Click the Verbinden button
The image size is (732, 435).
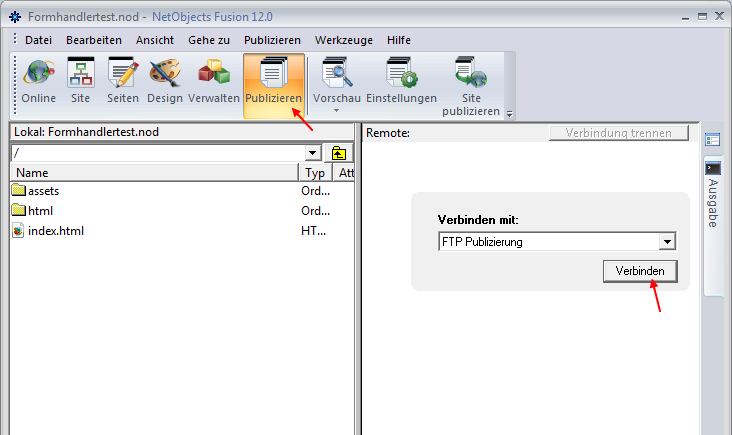(640, 271)
